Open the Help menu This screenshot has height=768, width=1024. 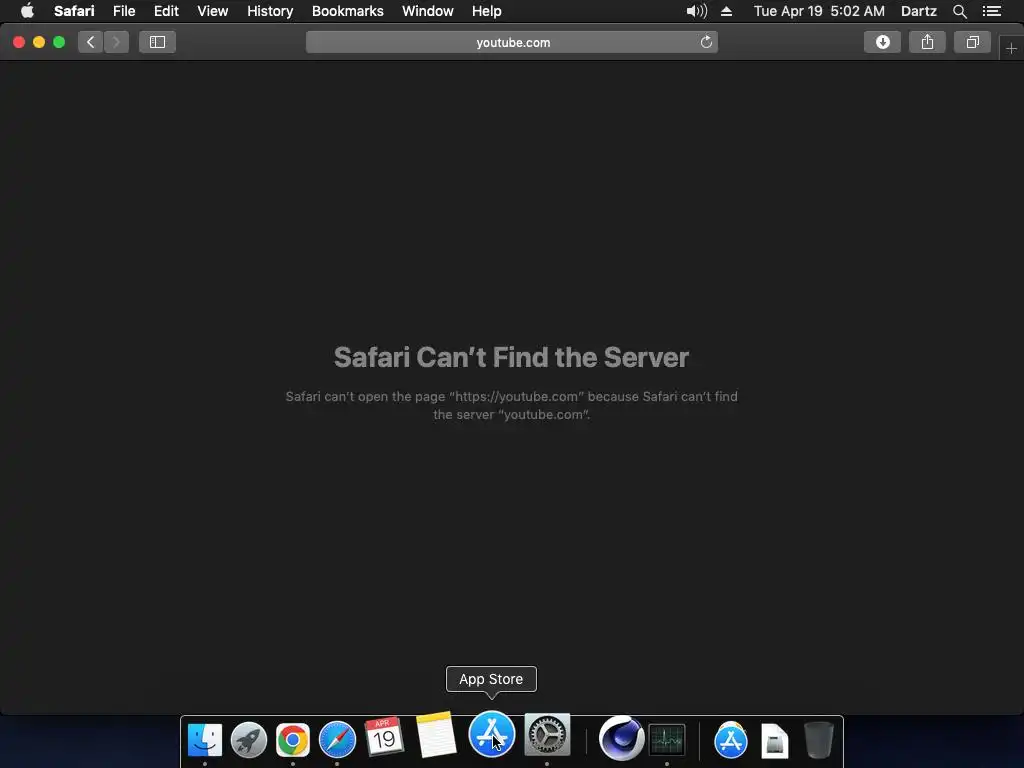[x=487, y=11]
